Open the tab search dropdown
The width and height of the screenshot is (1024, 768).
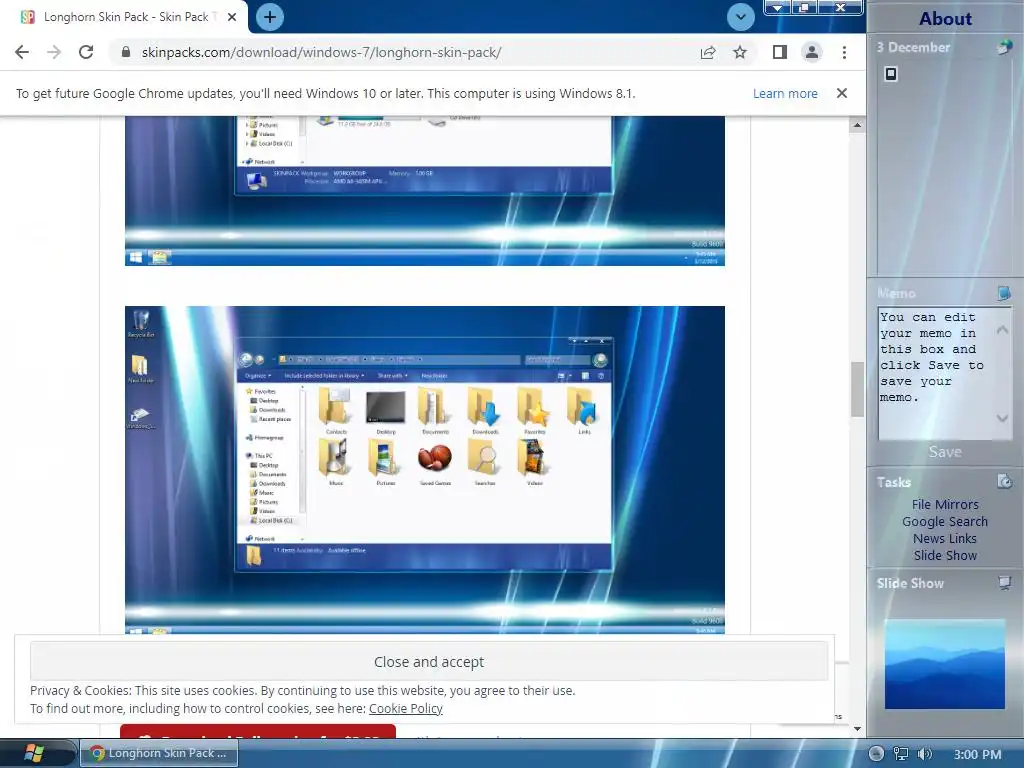pos(741,17)
